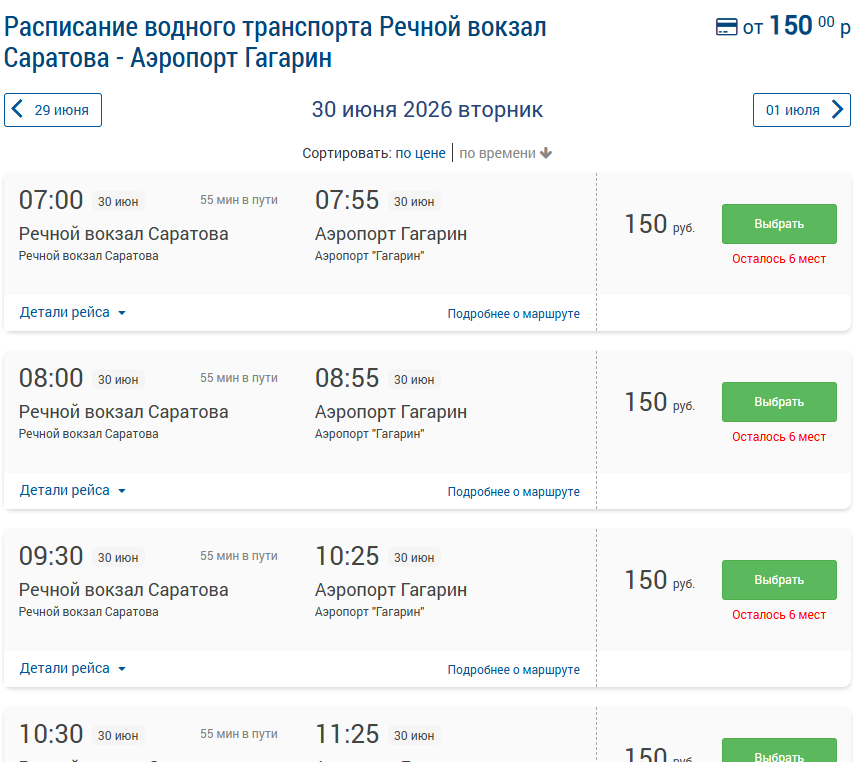Image resolution: width=866 pixels, height=762 pixels.
Task: Click the 07:00 departure time
Action: [x=51, y=200]
